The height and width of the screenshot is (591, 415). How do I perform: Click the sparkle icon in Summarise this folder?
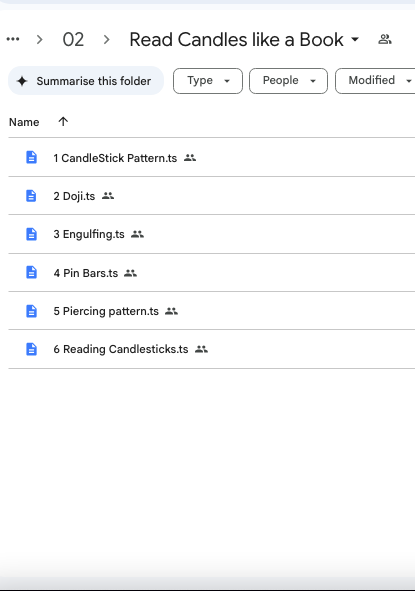[x=22, y=81]
